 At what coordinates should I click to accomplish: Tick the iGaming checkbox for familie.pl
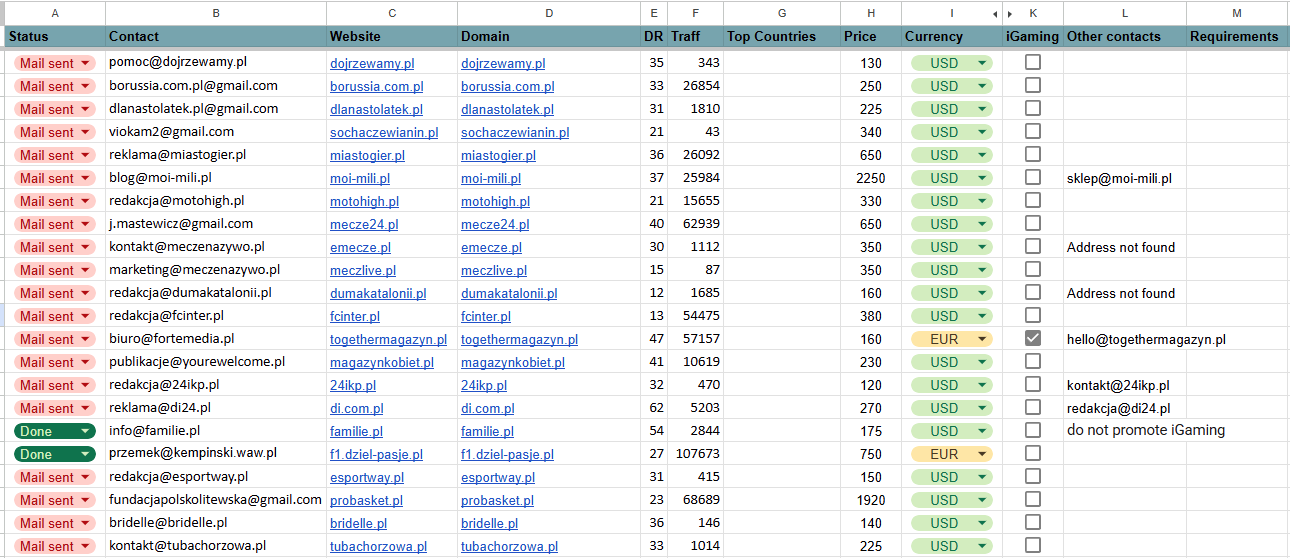(1033, 430)
